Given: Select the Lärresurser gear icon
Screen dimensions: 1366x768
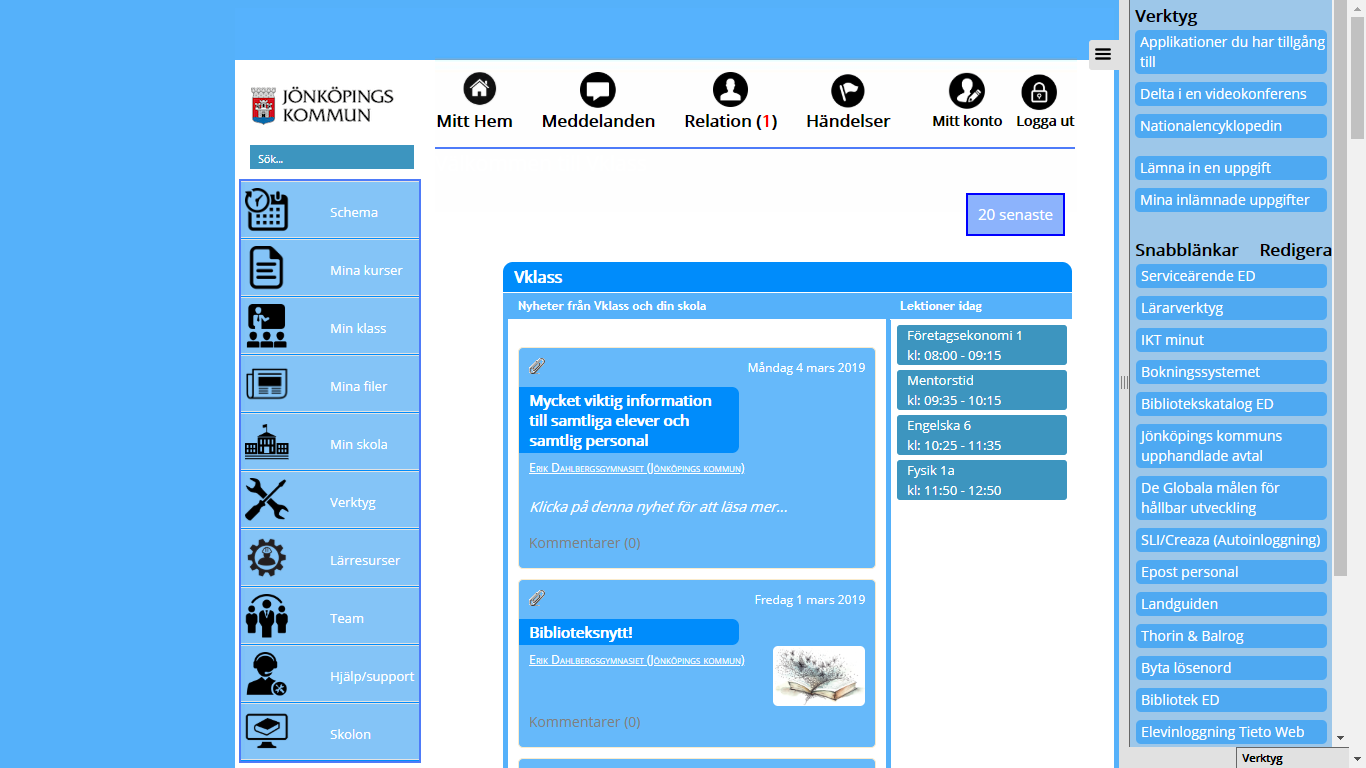Looking at the screenshot, I should click(266, 558).
